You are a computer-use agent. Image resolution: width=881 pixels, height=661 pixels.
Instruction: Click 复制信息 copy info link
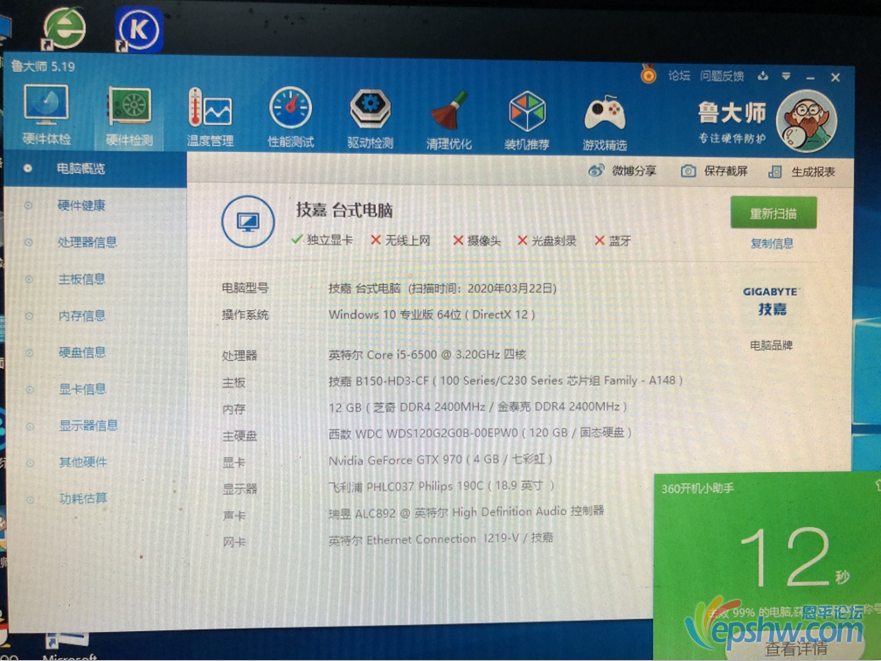click(x=772, y=243)
